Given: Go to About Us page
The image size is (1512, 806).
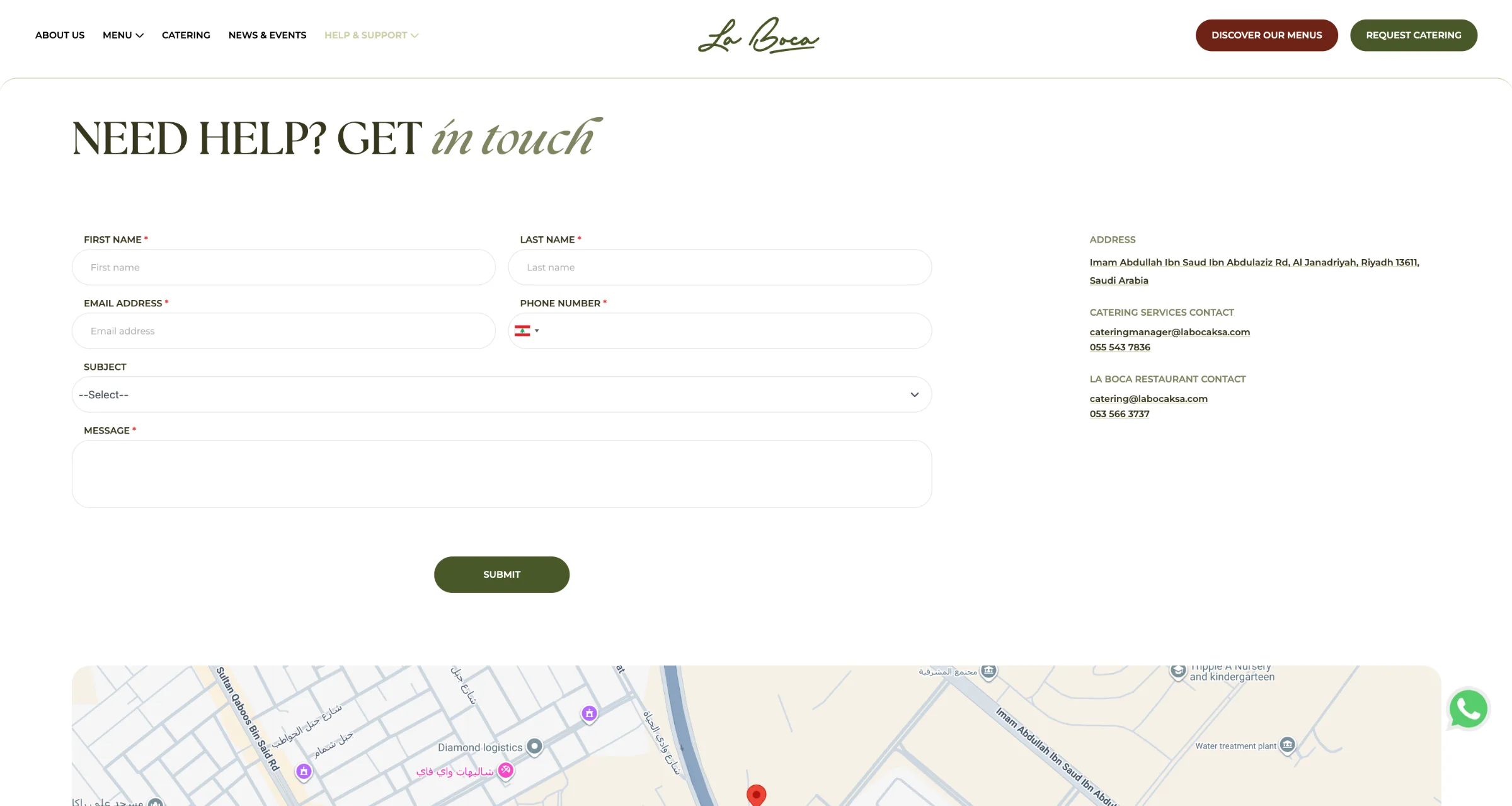Looking at the screenshot, I should (x=60, y=35).
